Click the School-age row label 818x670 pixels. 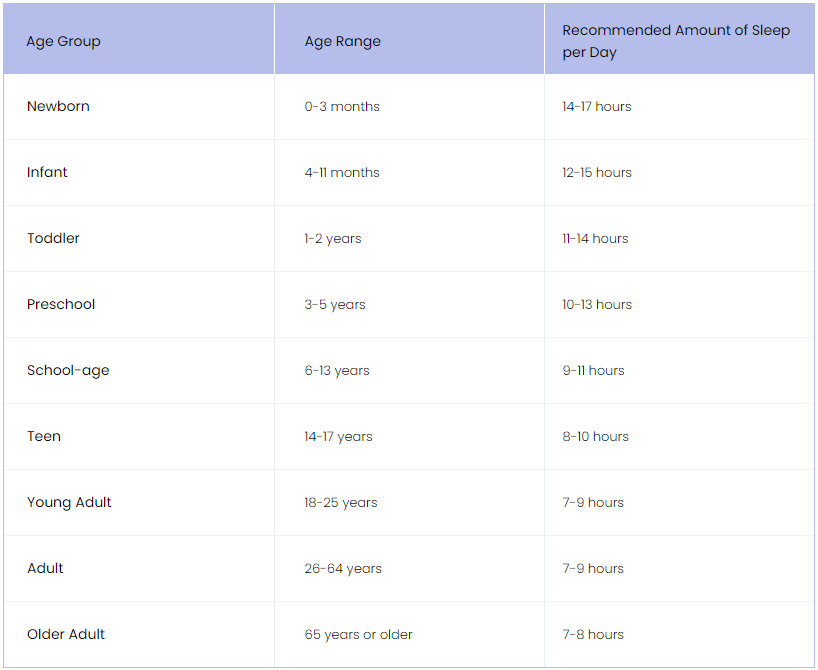[x=68, y=371]
